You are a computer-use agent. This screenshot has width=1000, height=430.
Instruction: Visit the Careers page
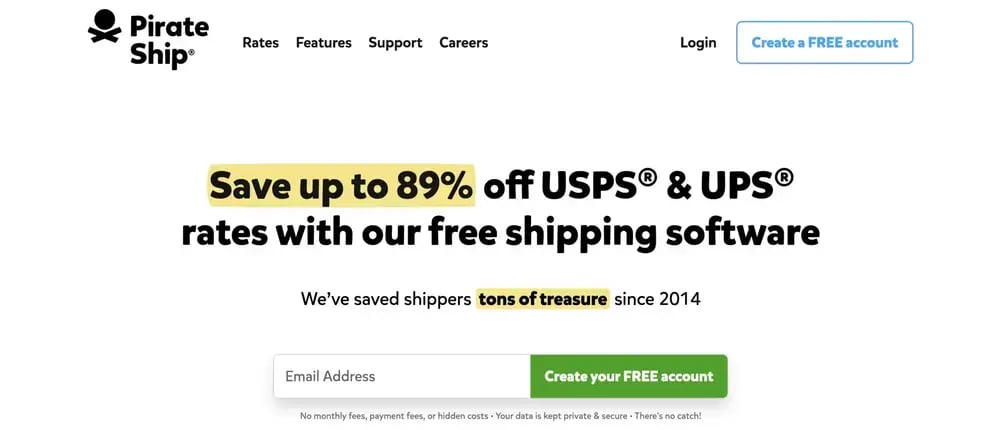[464, 43]
